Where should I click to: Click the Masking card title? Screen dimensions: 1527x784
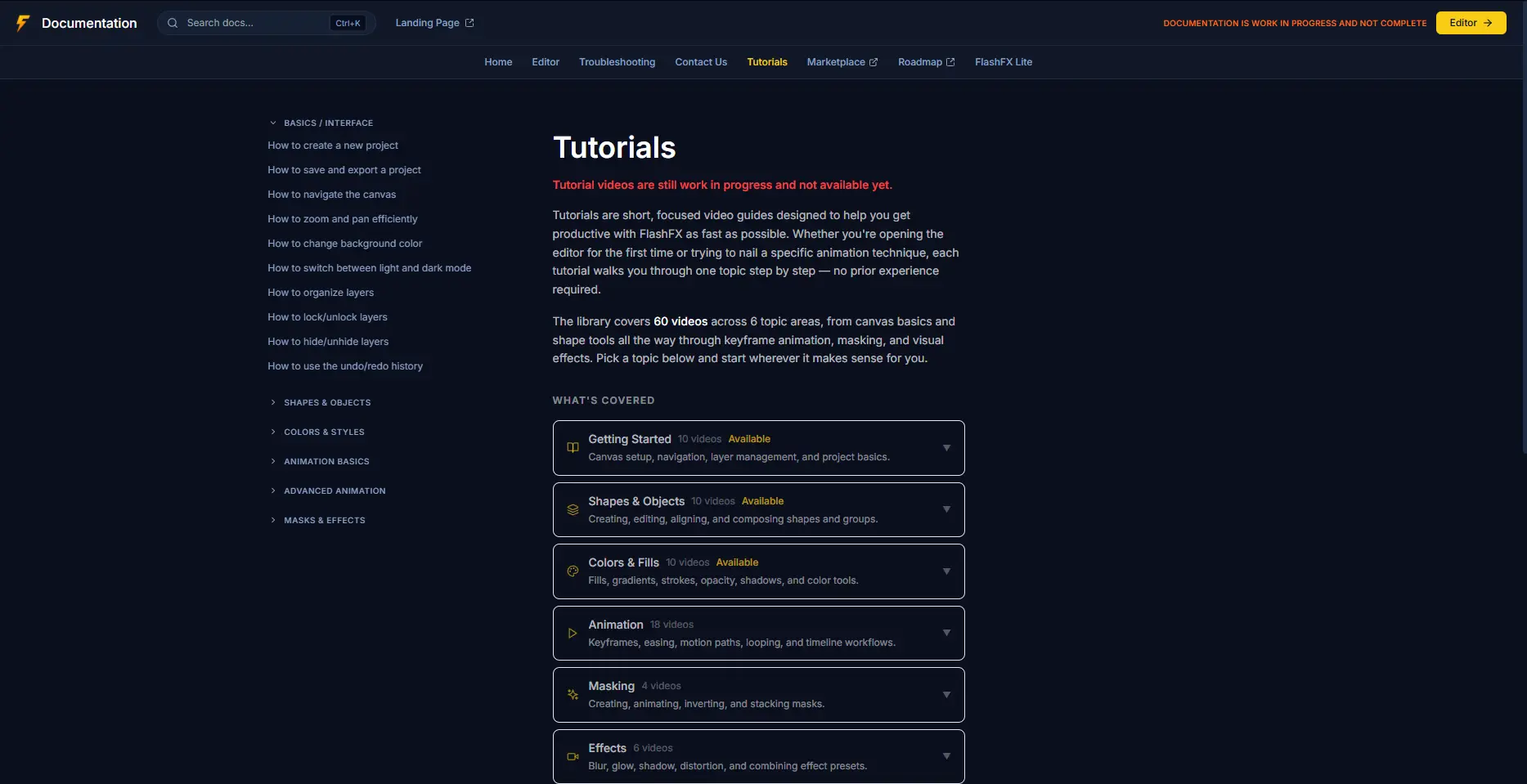coord(612,686)
